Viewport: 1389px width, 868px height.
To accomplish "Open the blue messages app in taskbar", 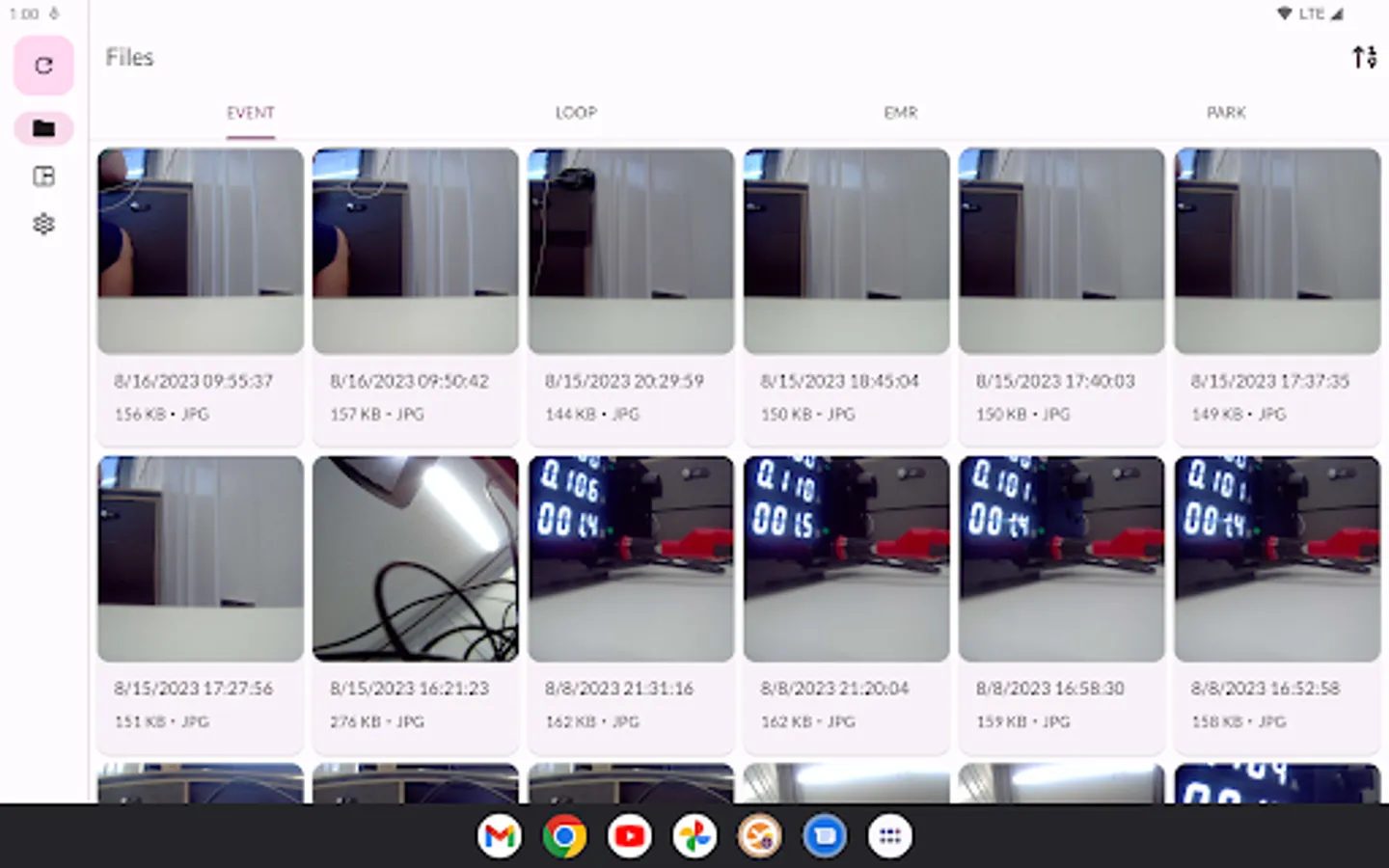I will 825,836.
